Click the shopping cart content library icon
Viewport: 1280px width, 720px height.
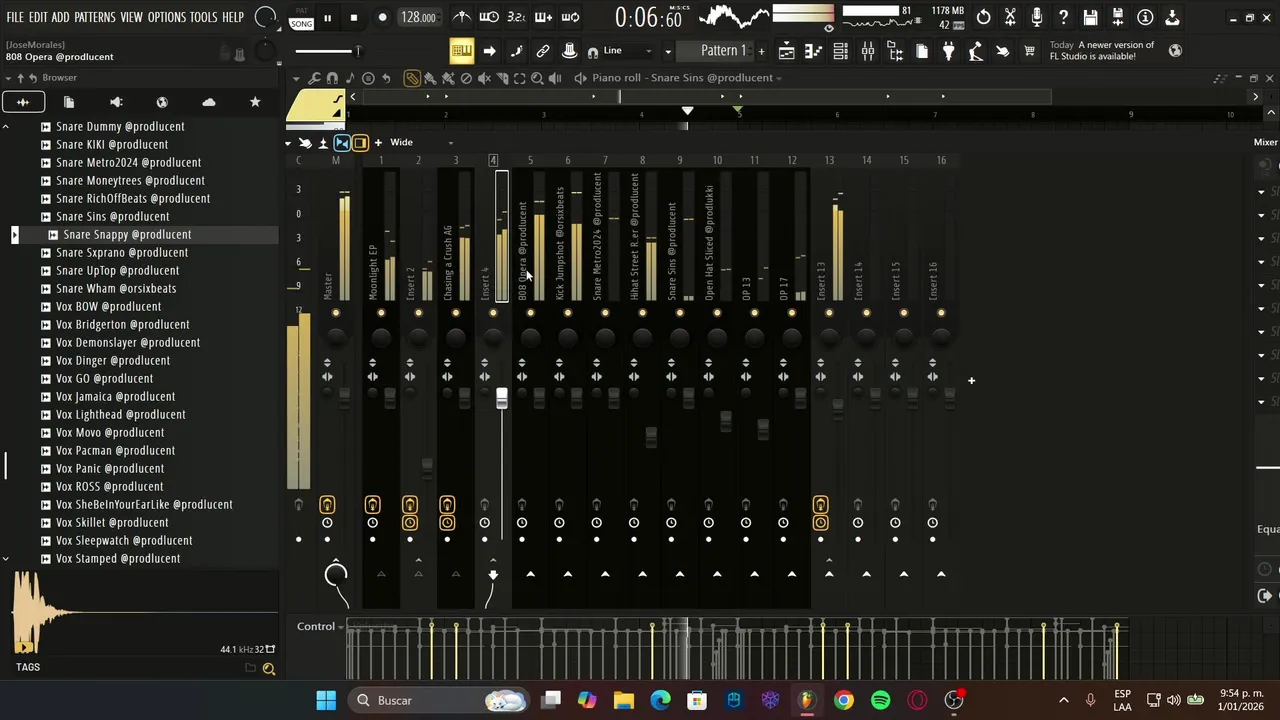(x=1029, y=51)
